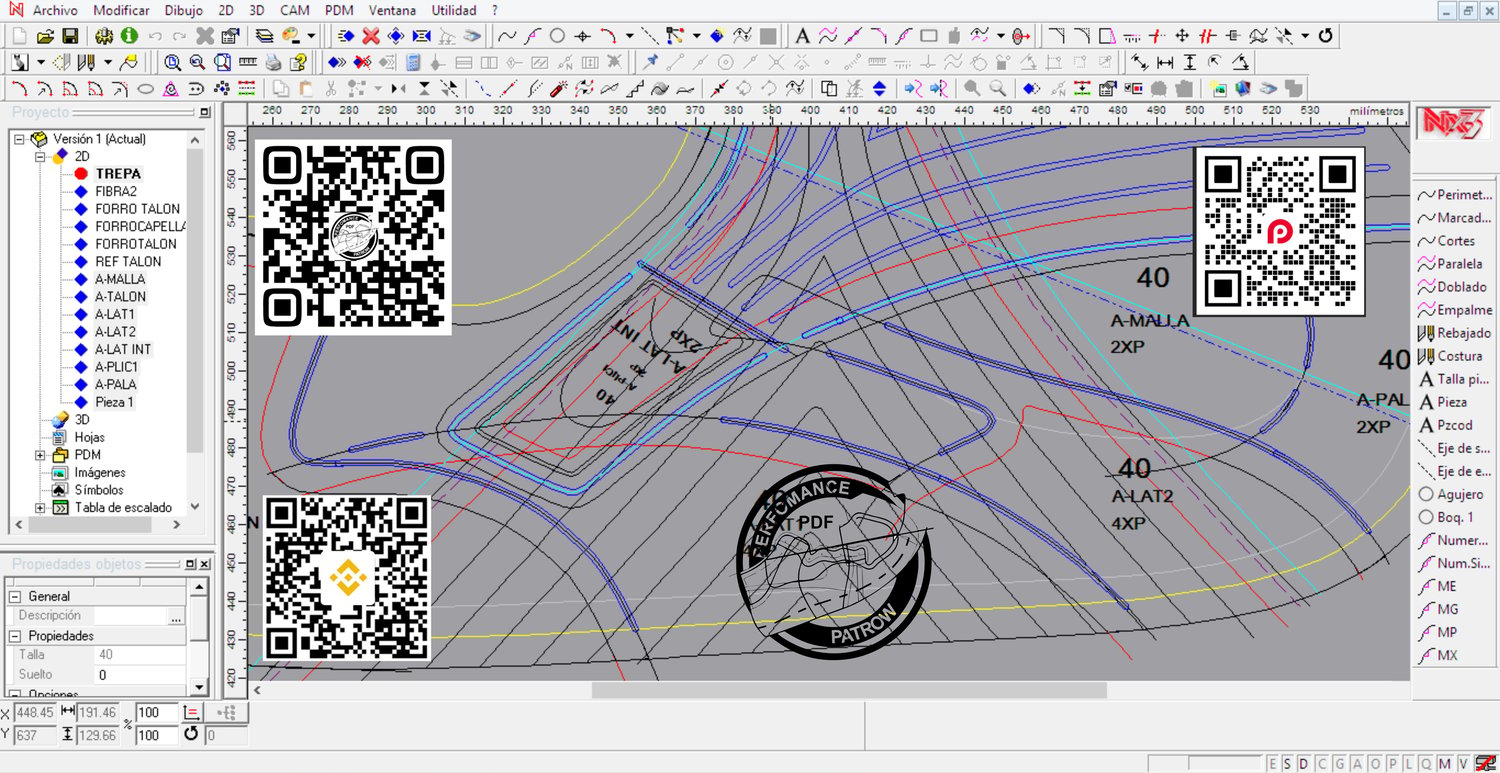Click the horizontal dimension measure icon

1164,62
